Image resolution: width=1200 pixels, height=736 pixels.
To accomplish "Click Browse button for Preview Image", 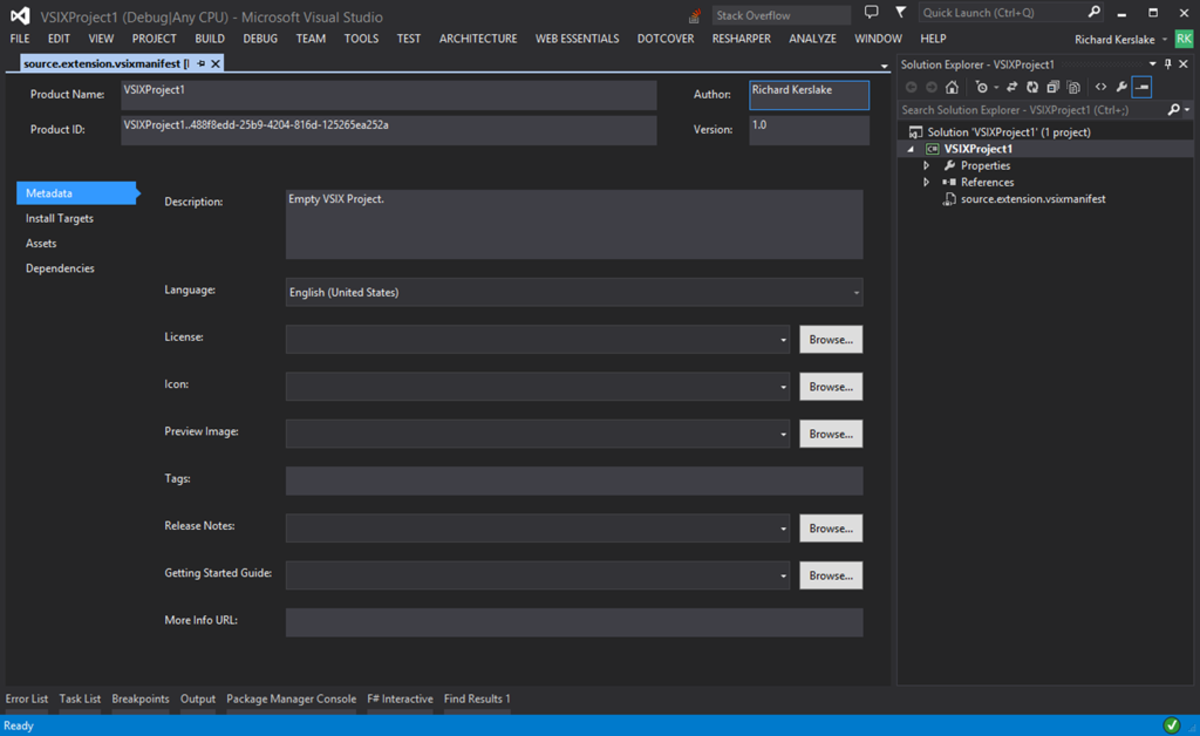I will [x=831, y=434].
